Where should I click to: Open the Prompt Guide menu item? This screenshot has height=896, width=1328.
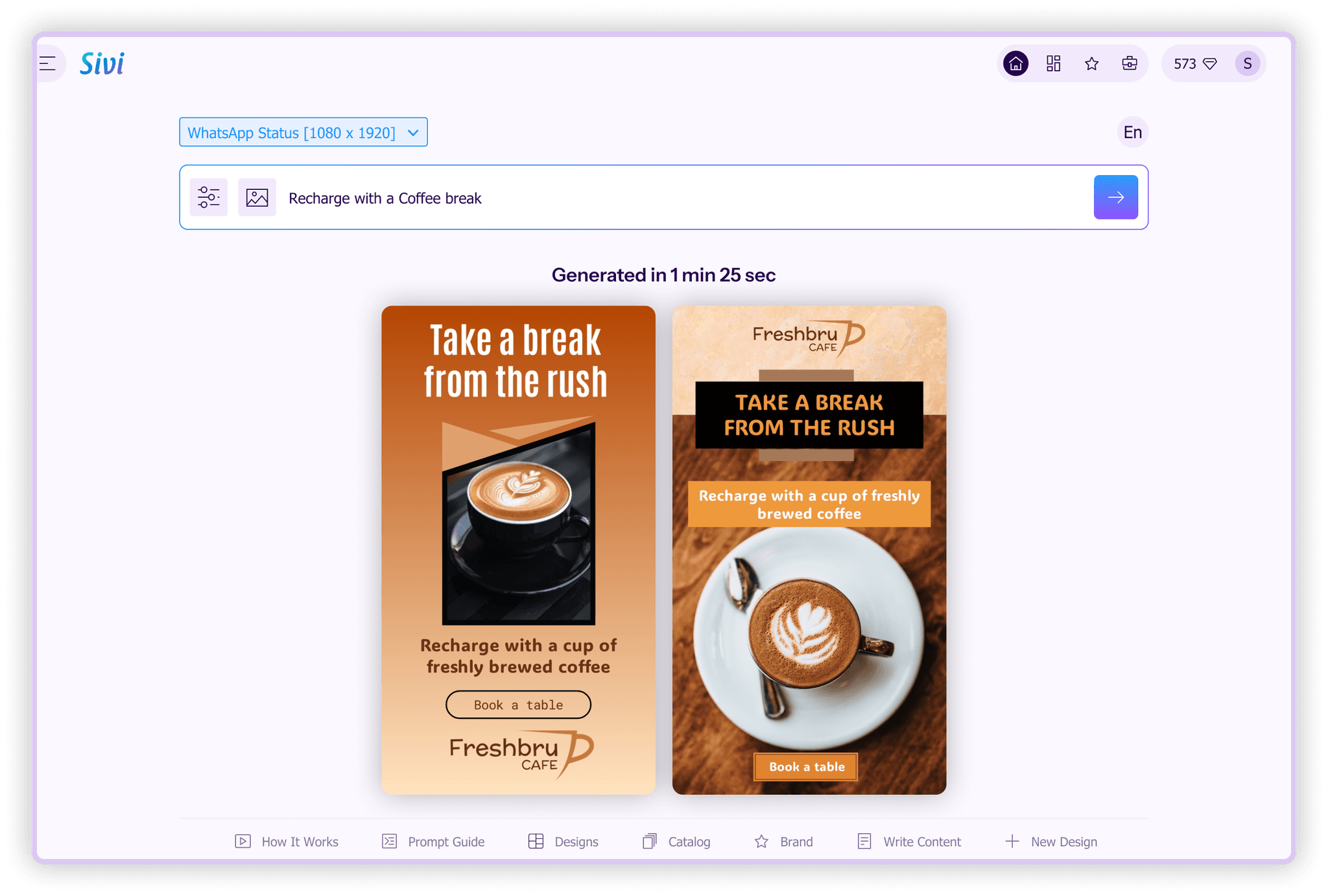433,841
